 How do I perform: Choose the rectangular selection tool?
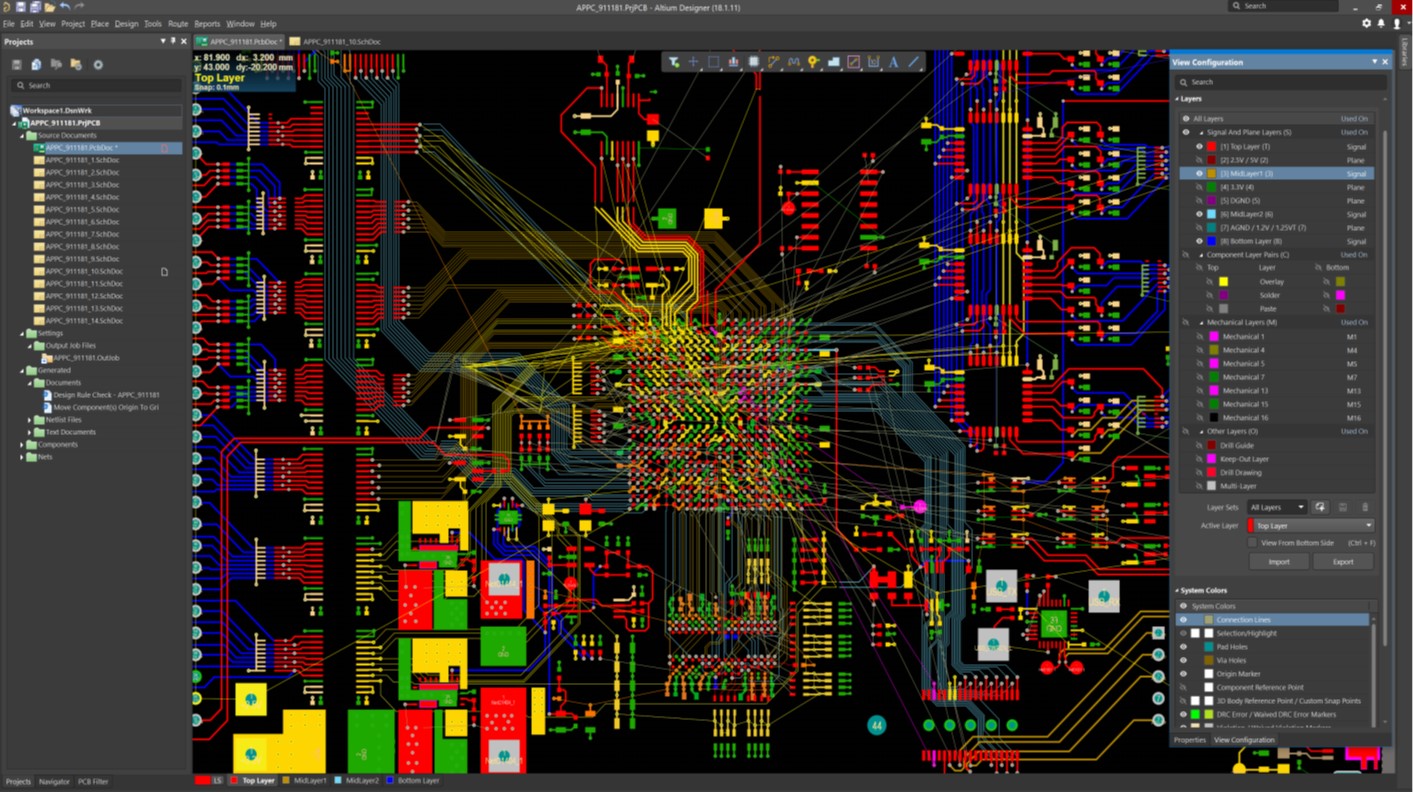point(713,62)
